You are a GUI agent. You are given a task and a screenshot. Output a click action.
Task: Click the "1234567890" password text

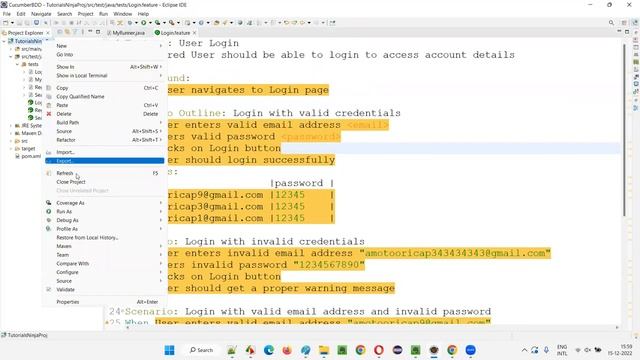click(x=329, y=265)
